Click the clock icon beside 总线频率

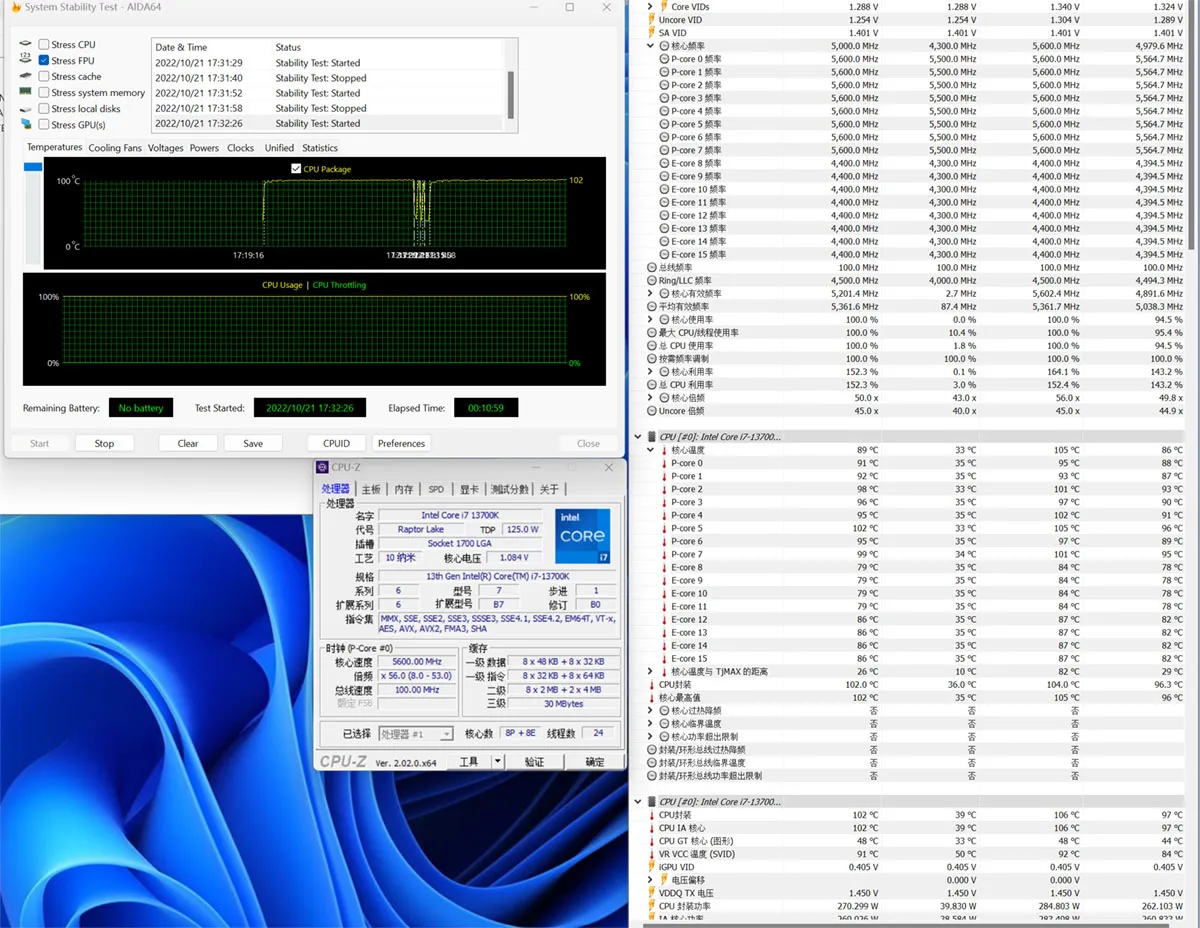pyautogui.click(x=652, y=268)
